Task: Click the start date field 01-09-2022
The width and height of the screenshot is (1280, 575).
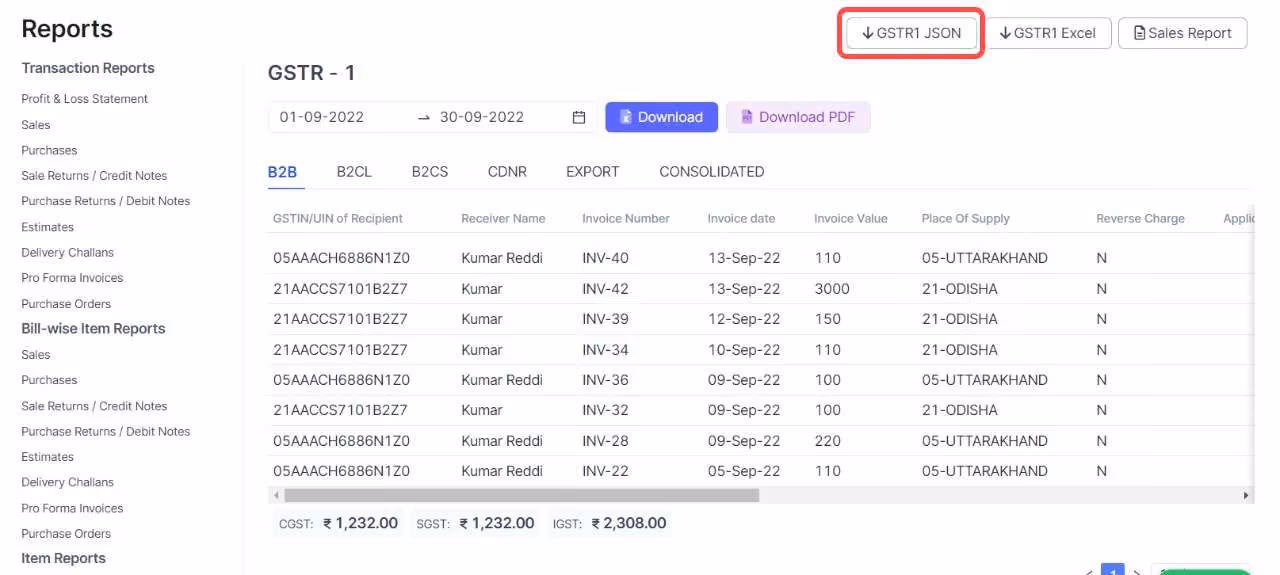Action: click(x=322, y=117)
